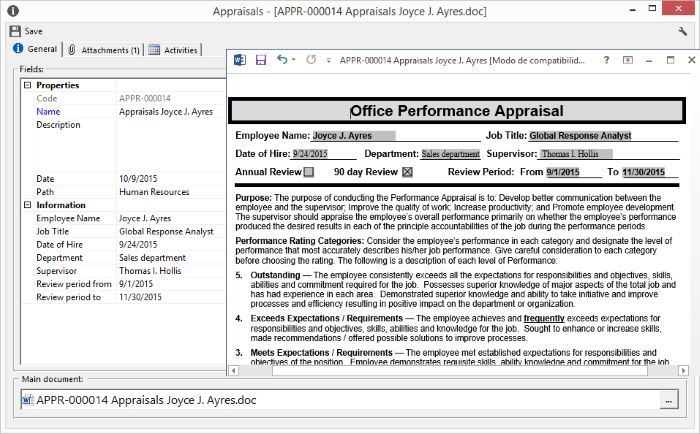
Task: Select the Code value APPR-000014
Action: click(145, 98)
